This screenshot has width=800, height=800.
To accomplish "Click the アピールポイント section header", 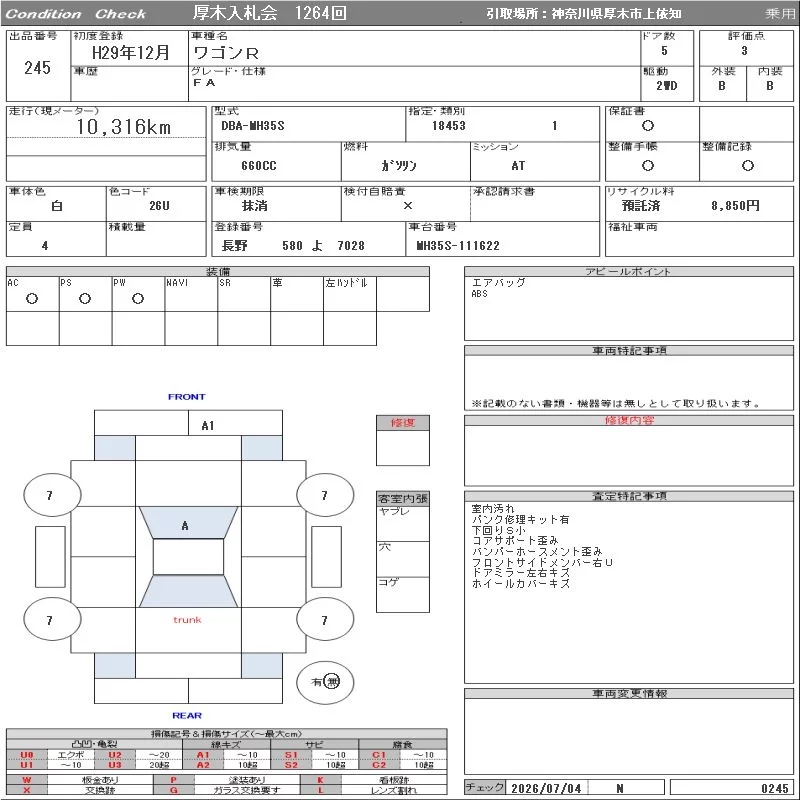I will coord(629,271).
